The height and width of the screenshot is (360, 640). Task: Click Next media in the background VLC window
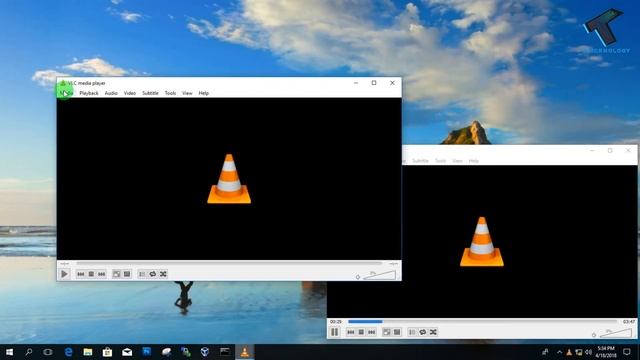(371, 332)
